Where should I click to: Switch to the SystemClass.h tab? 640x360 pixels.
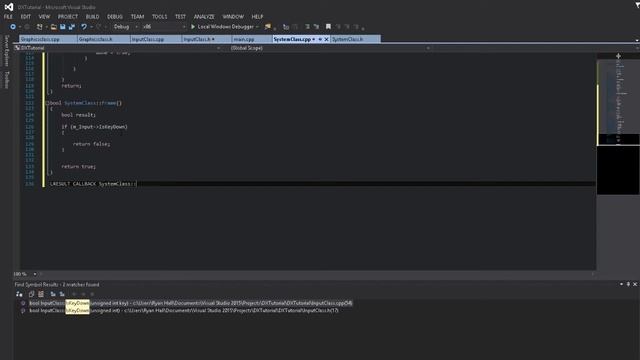[356, 39]
